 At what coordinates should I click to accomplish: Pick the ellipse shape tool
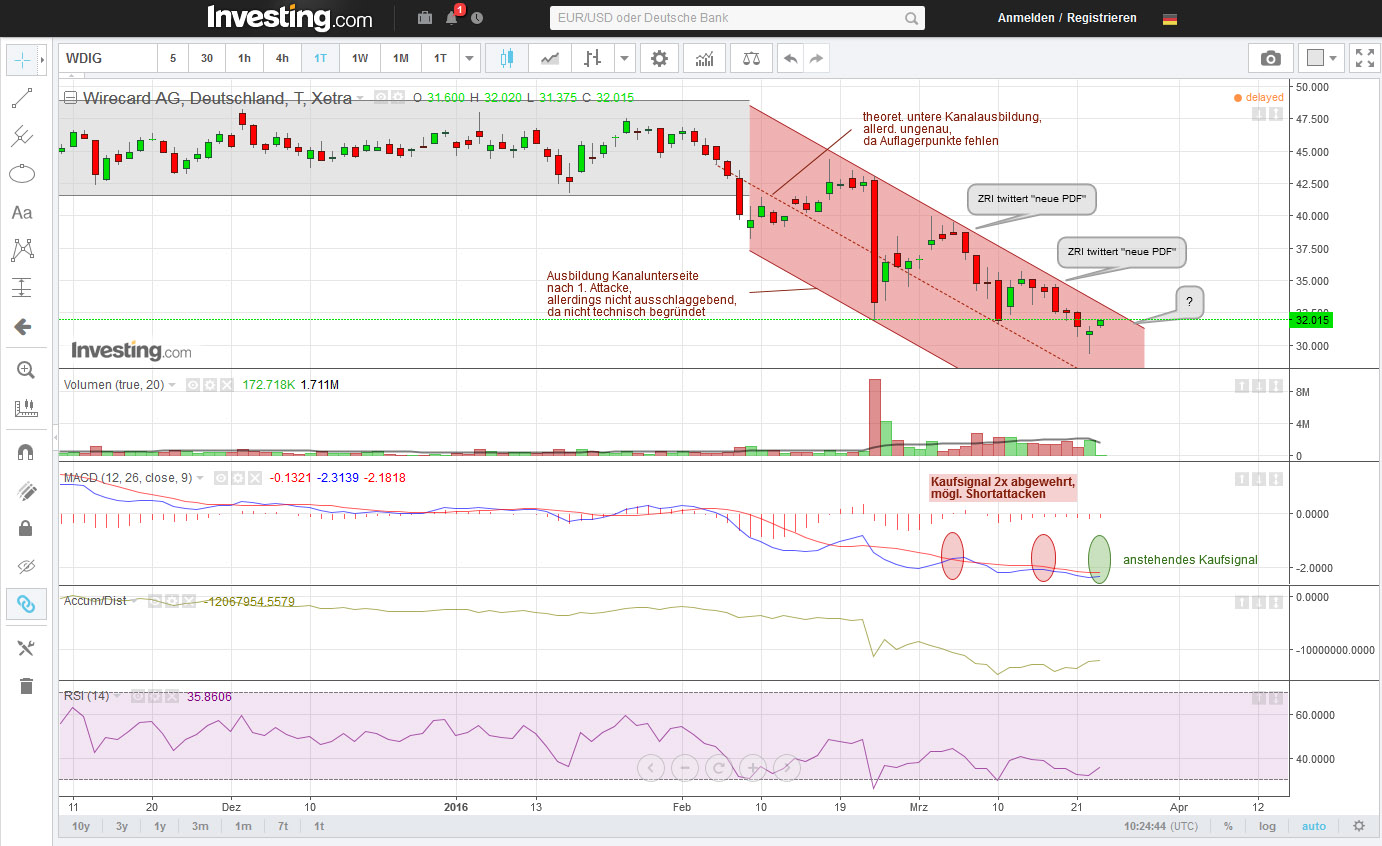[22, 174]
